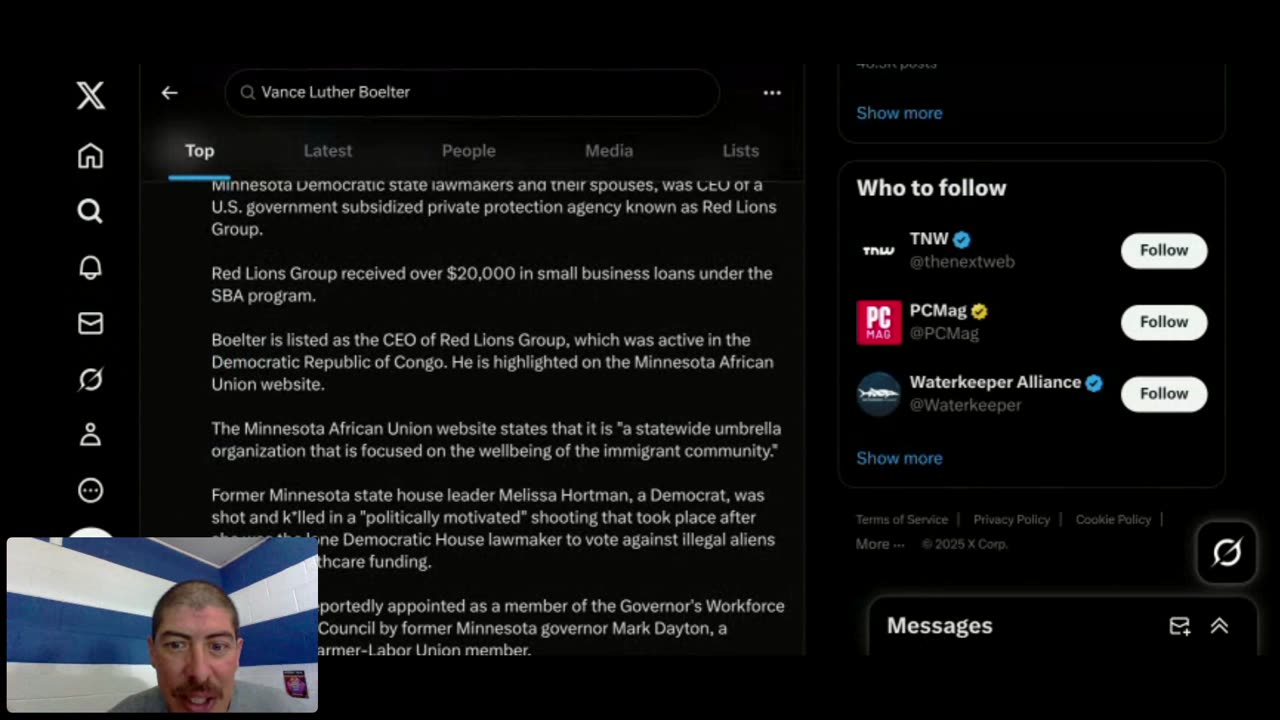This screenshot has width=1280, height=720.
Task: Open More circle ellipsis icon in sidebar
Action: (90, 490)
